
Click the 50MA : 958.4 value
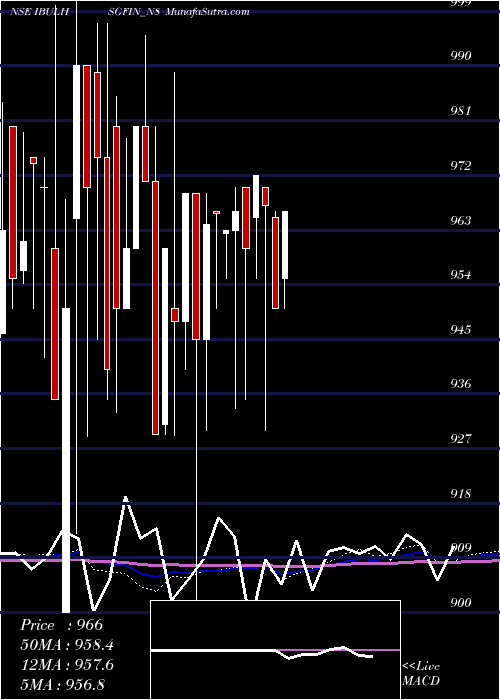click(x=67, y=645)
